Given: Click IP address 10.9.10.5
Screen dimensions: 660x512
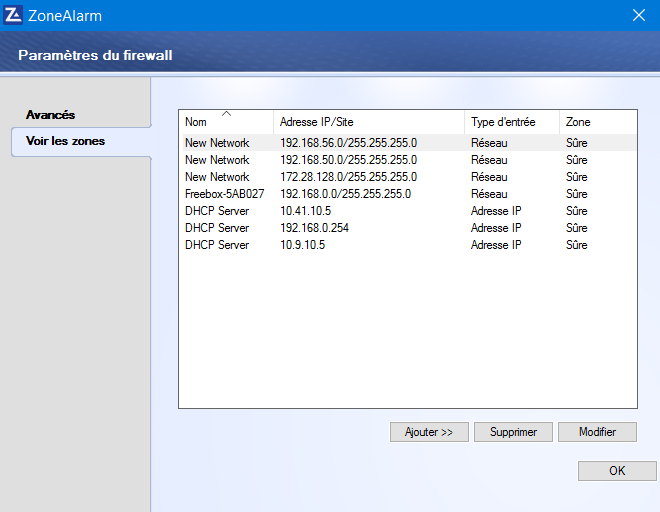Looking at the screenshot, I should [x=303, y=245].
